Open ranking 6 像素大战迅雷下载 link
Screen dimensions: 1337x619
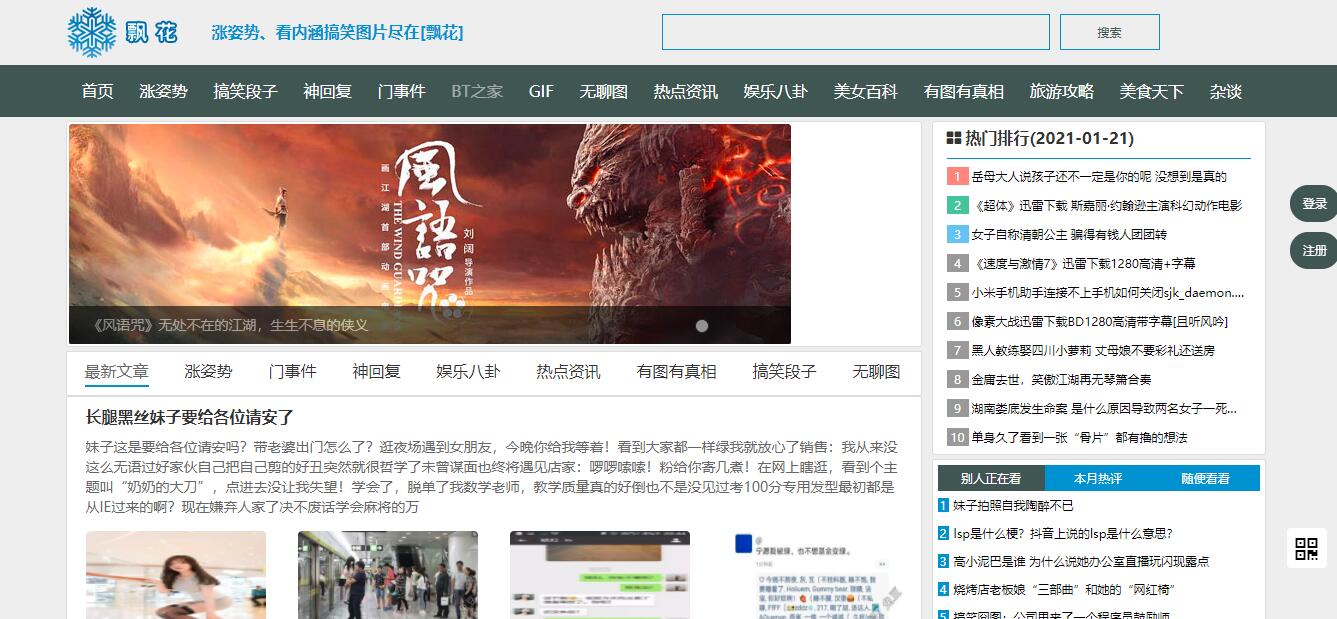tap(1099, 322)
